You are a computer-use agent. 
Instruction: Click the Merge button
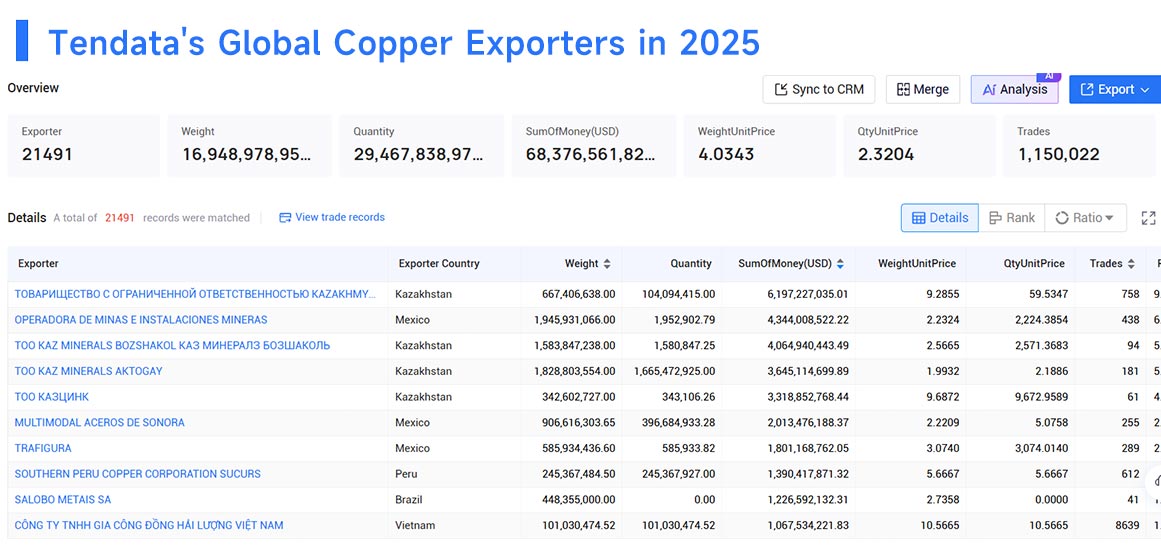923,90
